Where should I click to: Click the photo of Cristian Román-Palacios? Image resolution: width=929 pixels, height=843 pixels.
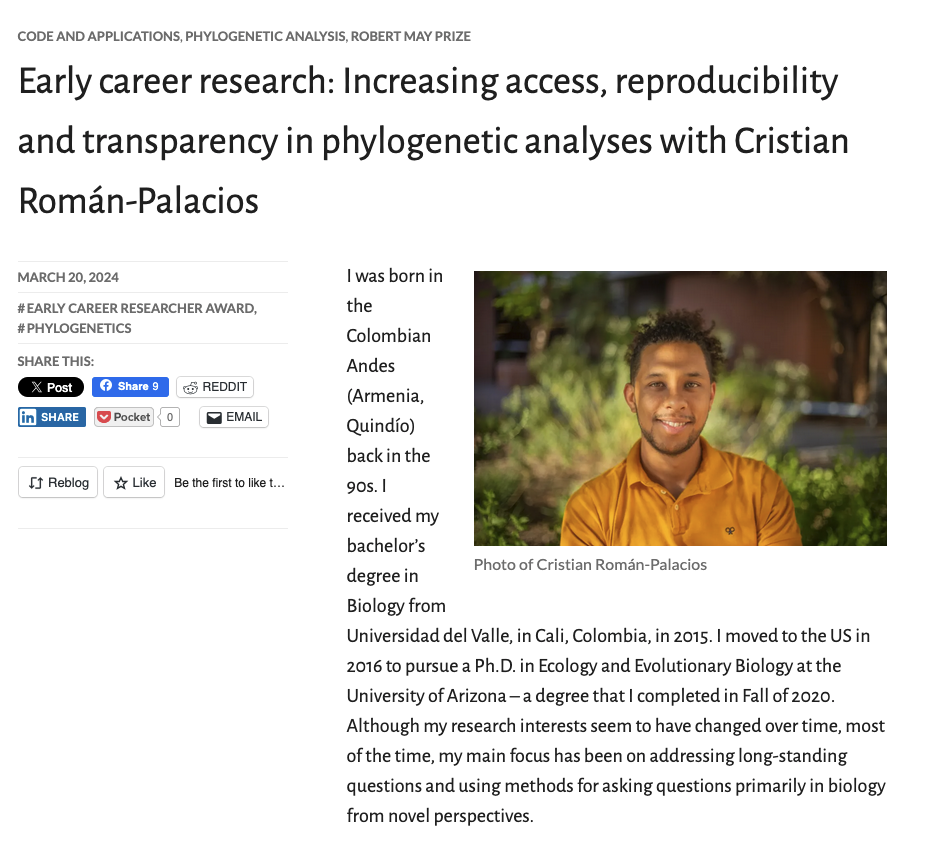[680, 408]
